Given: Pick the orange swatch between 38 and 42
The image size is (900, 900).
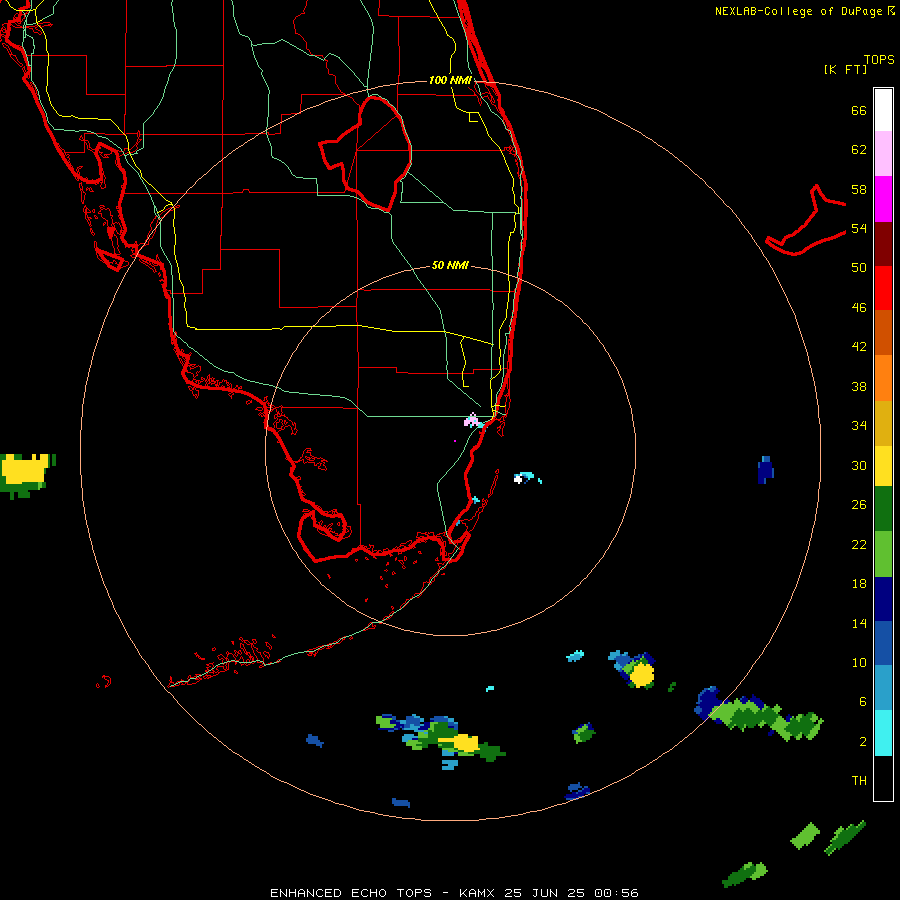Looking at the screenshot, I should pos(883,378).
